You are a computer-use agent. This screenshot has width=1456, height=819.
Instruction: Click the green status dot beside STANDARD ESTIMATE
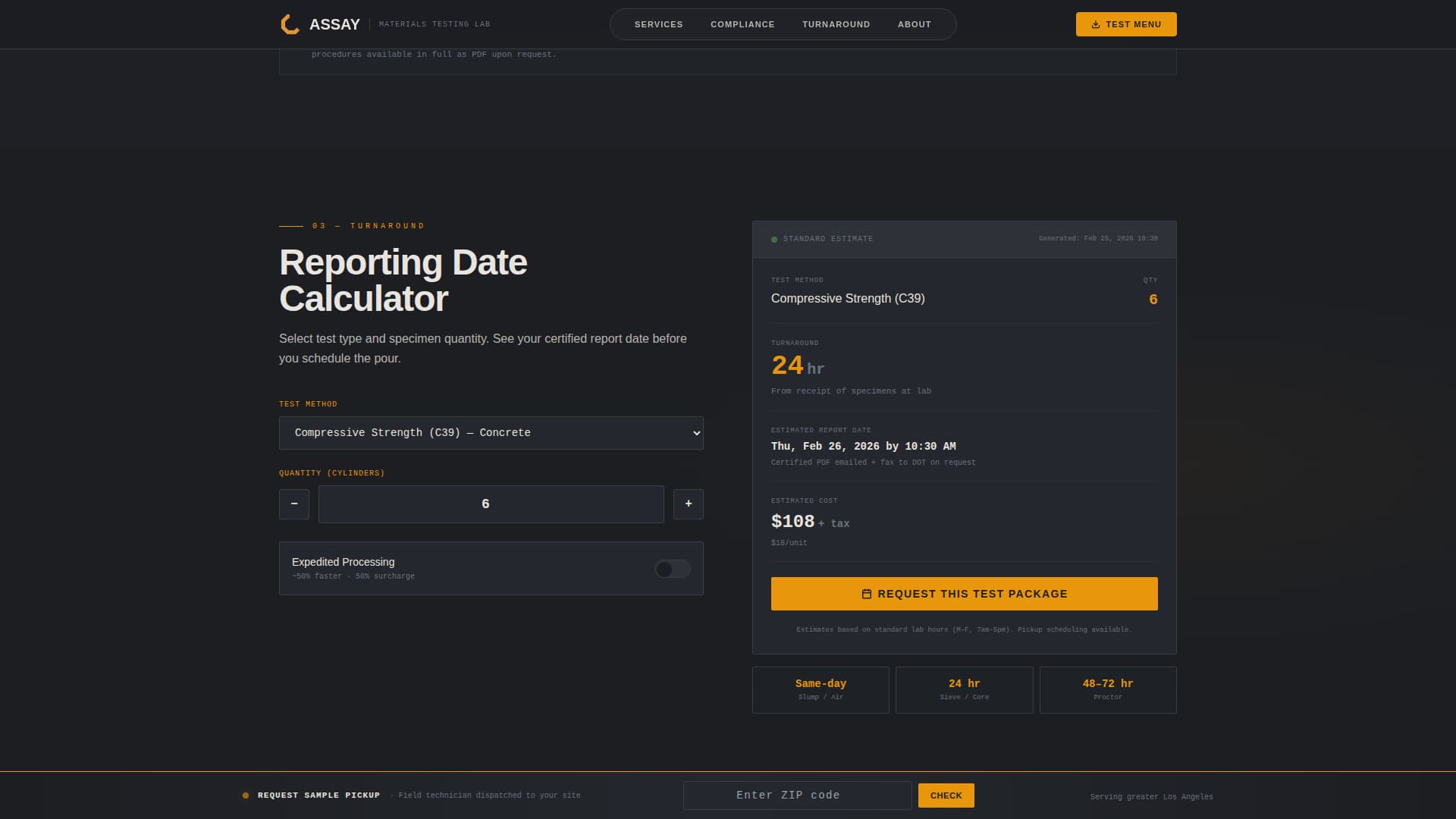(x=773, y=239)
